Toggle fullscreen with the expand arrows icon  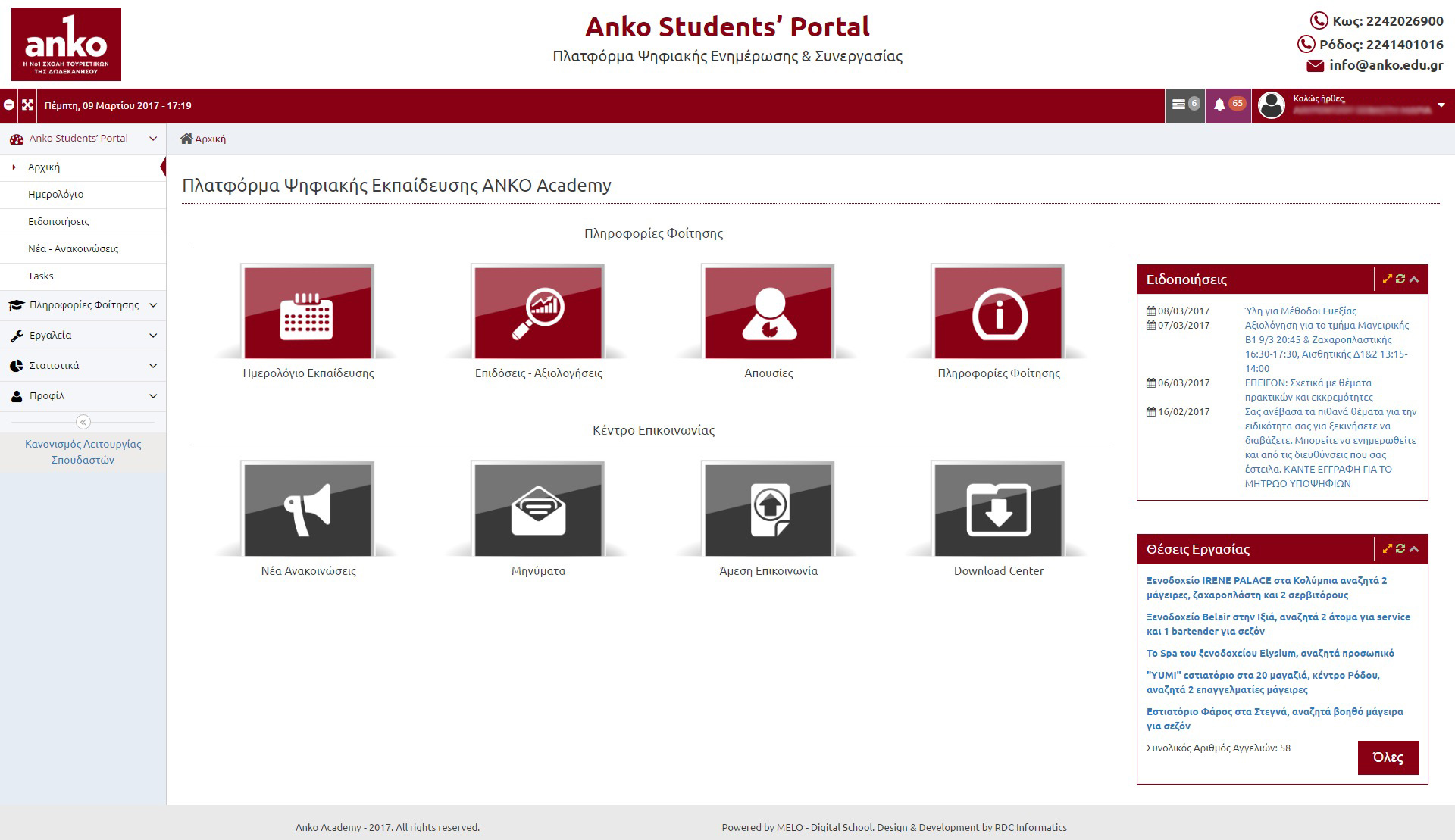27,105
